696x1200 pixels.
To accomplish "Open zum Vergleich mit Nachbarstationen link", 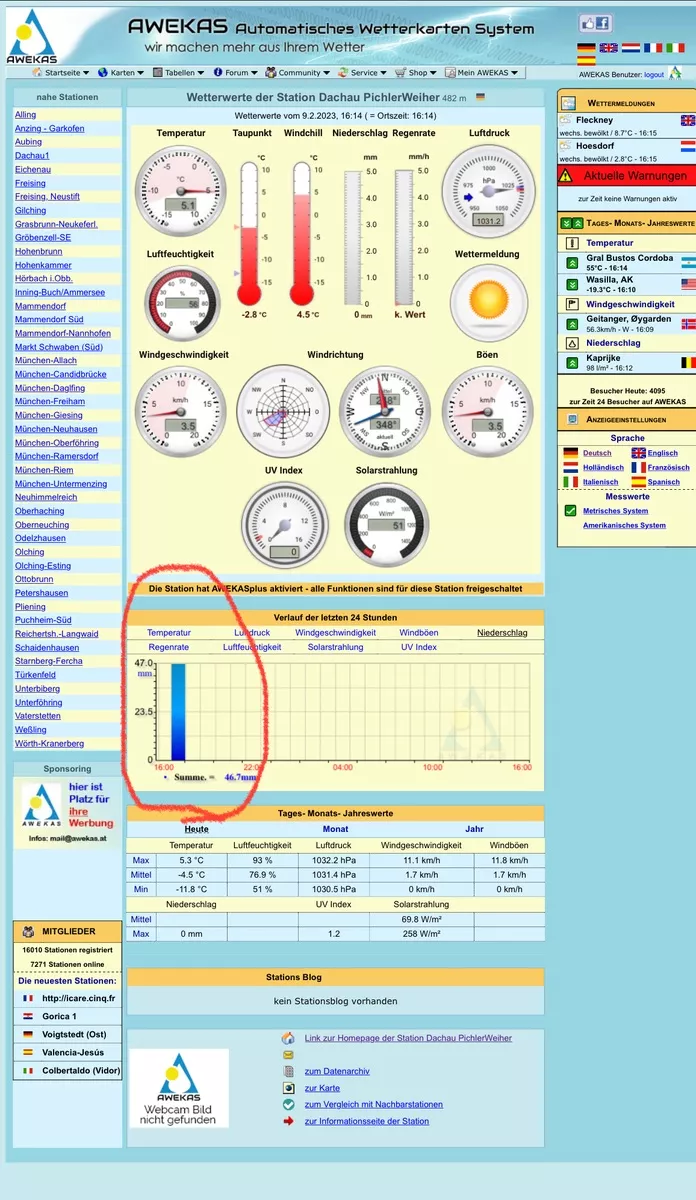I will 374,1105.
